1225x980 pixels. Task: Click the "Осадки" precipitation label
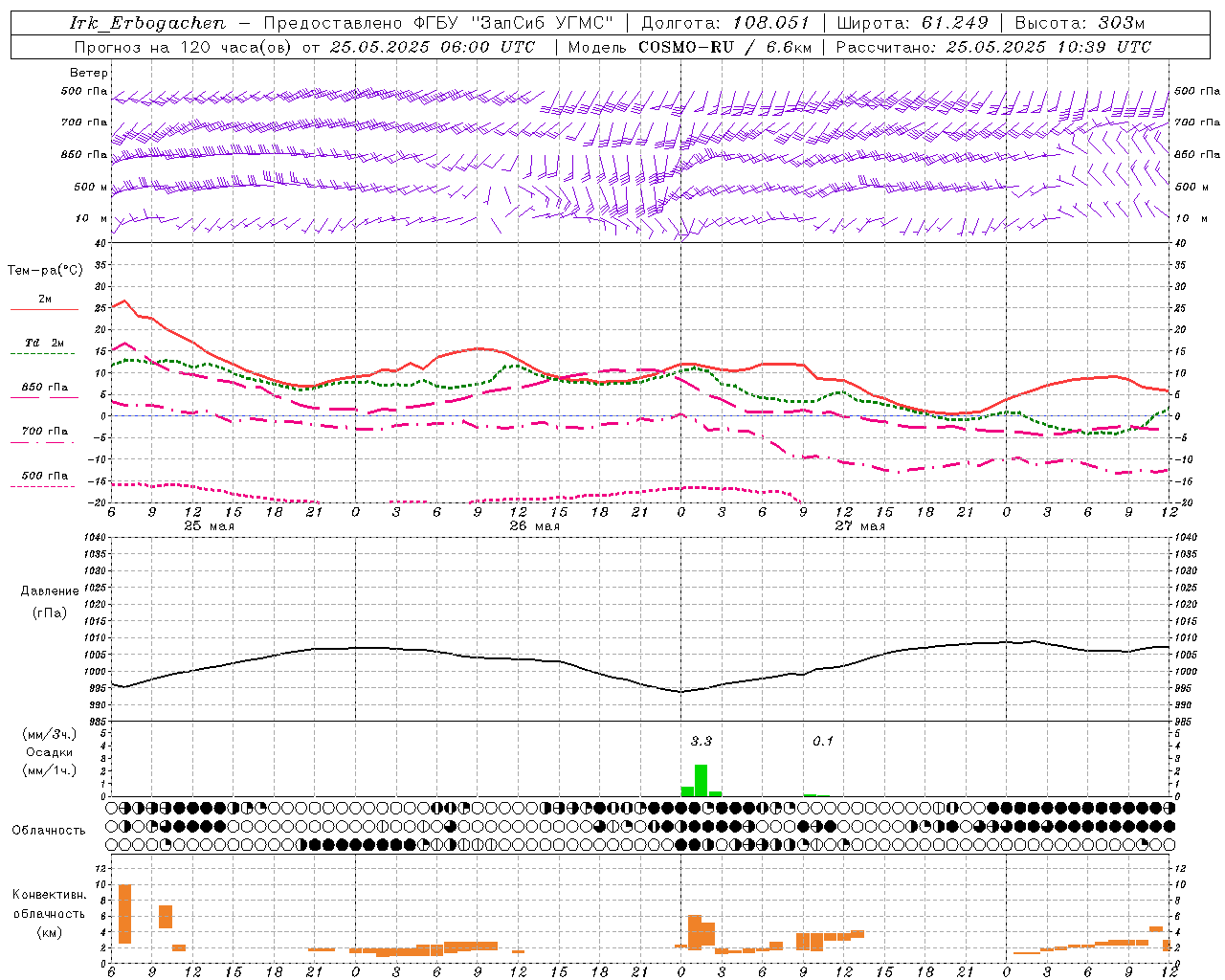pyautogui.click(x=49, y=752)
